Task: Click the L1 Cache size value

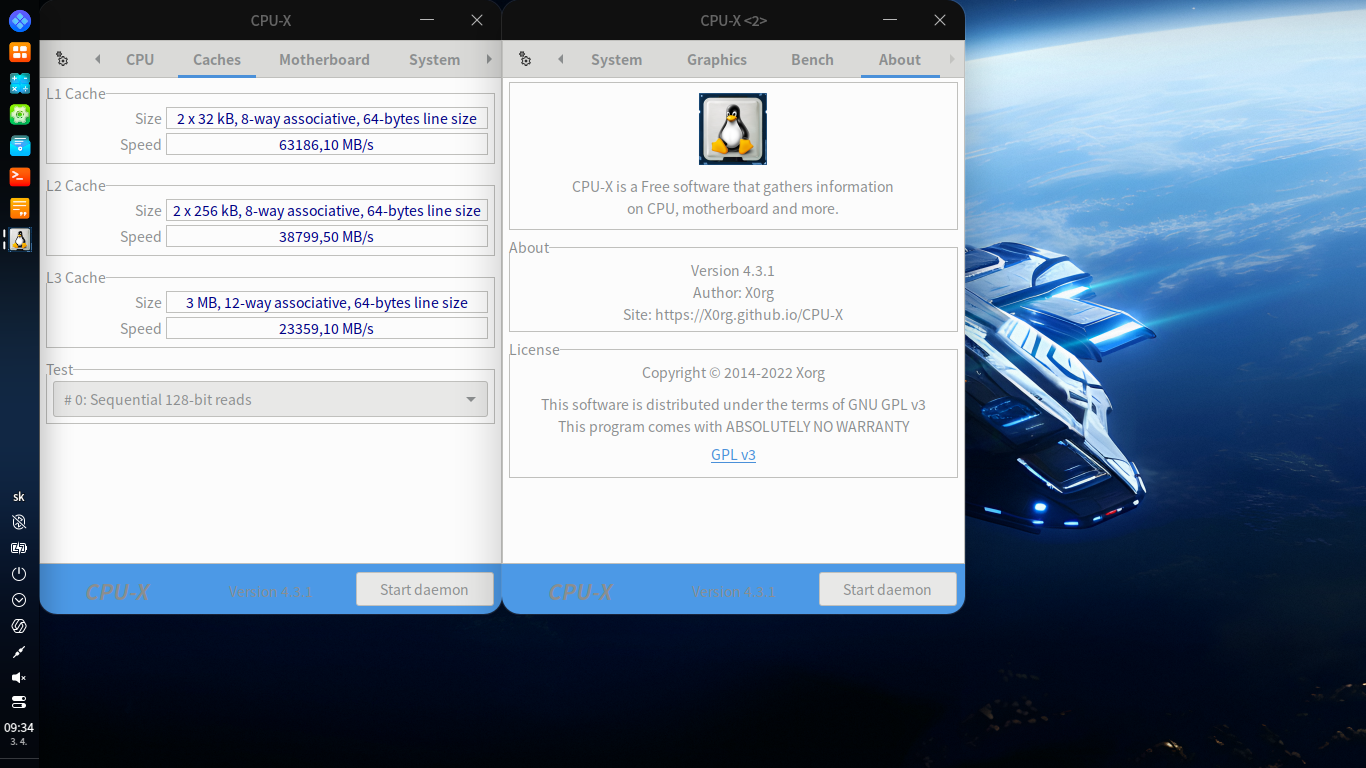Action: point(327,118)
